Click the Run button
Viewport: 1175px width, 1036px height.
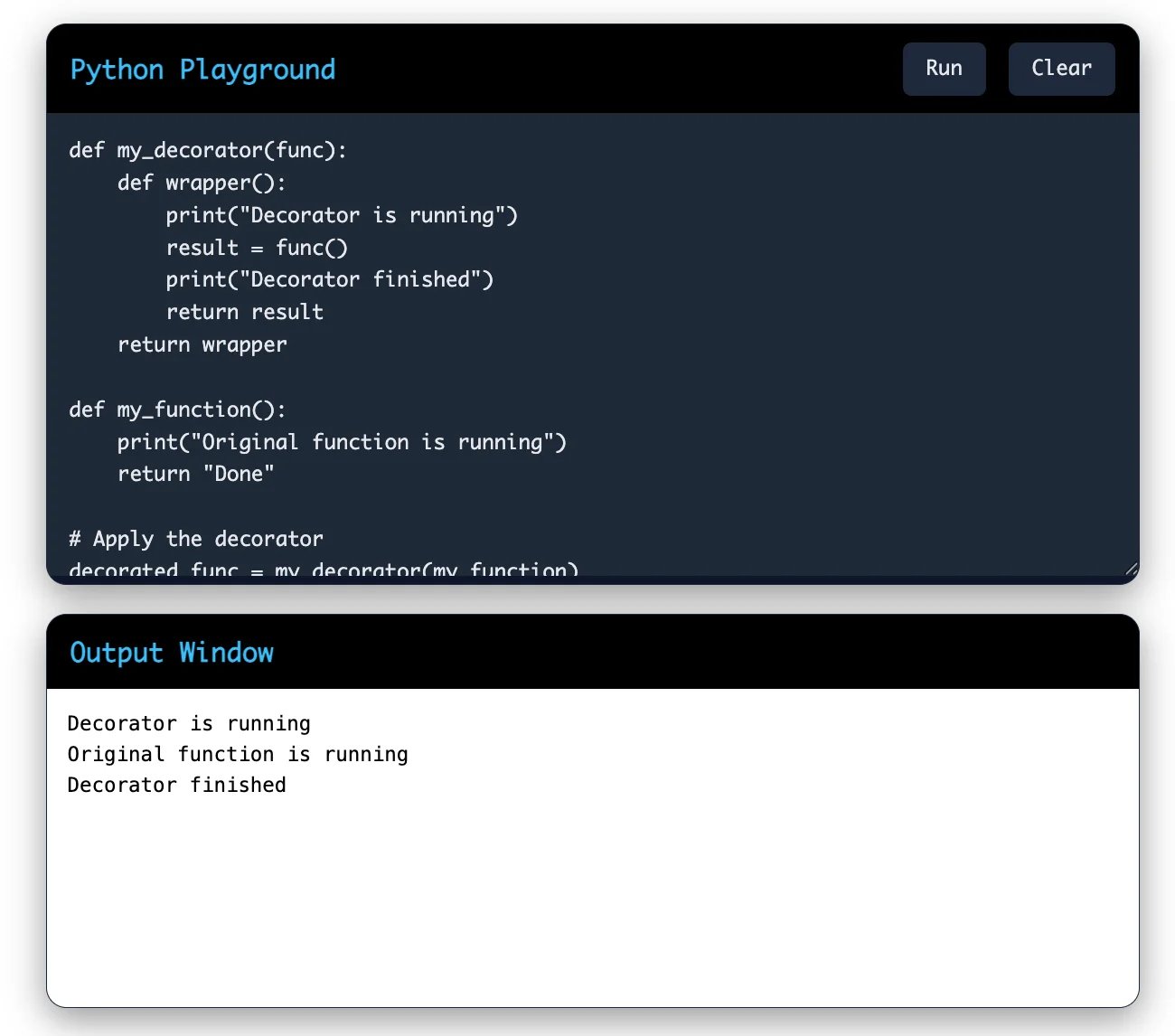tap(944, 69)
